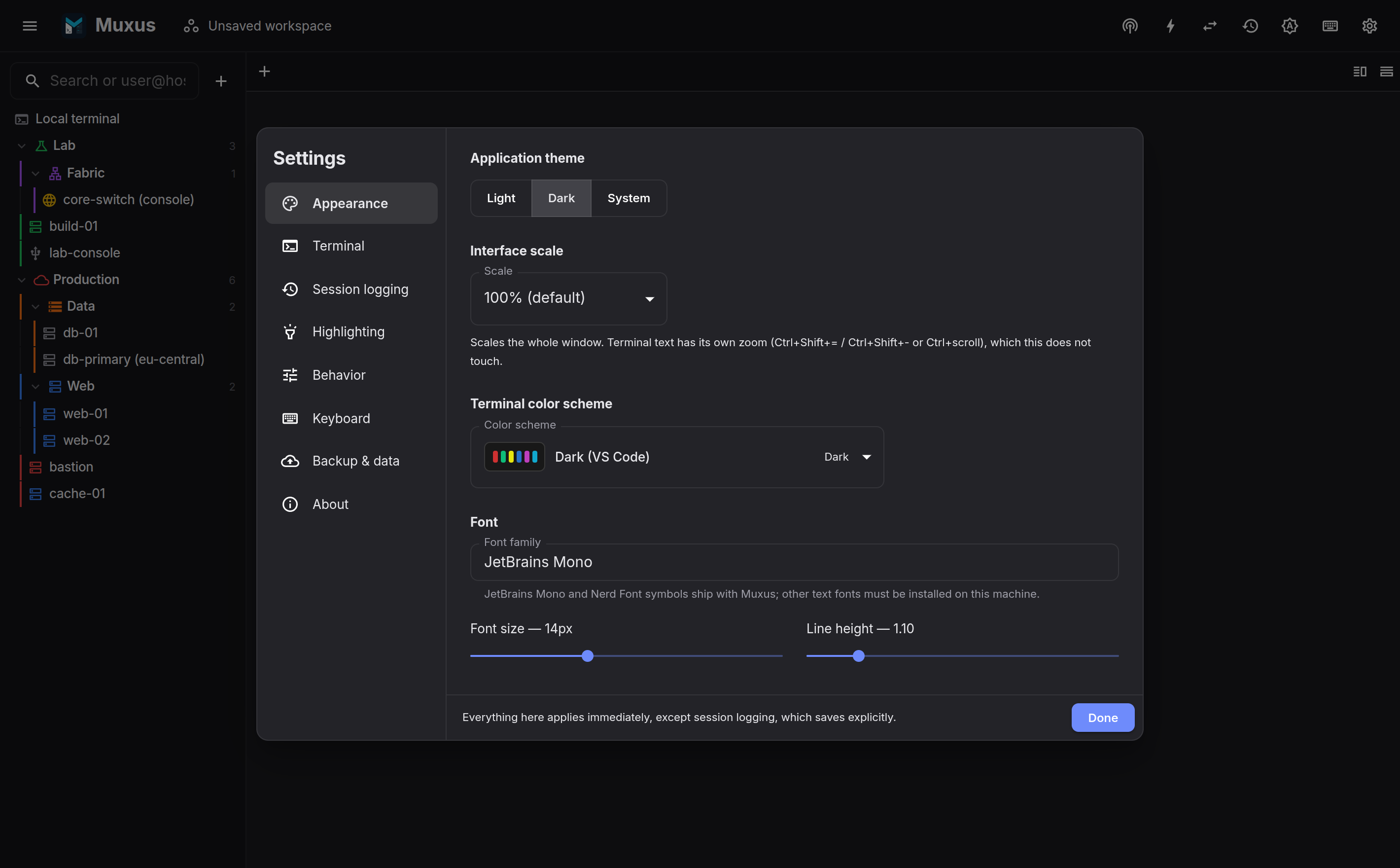Open keyboard shortcuts icon in header
Viewport: 1400px width, 868px height.
click(1330, 26)
